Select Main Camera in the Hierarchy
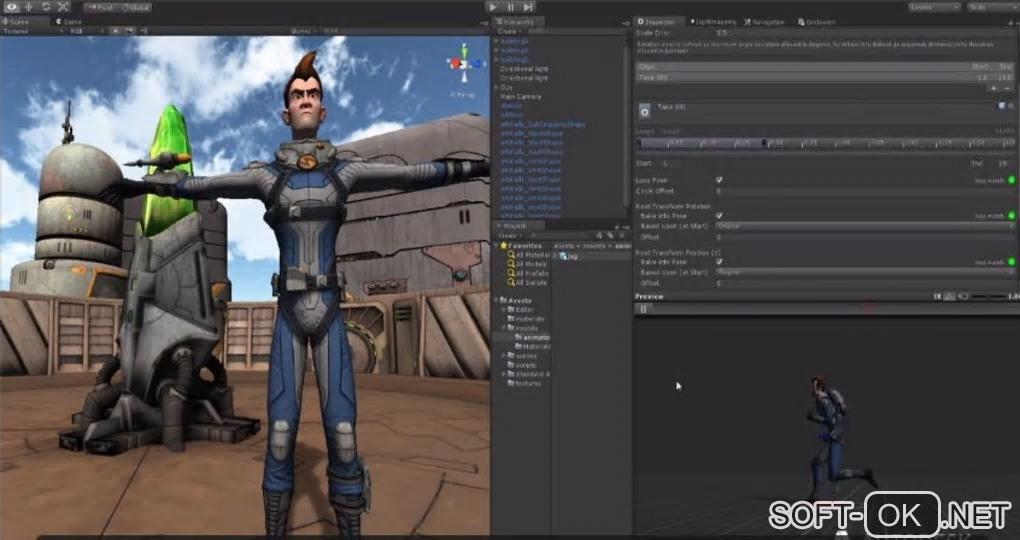The height and width of the screenshot is (540, 1020). tap(520, 96)
